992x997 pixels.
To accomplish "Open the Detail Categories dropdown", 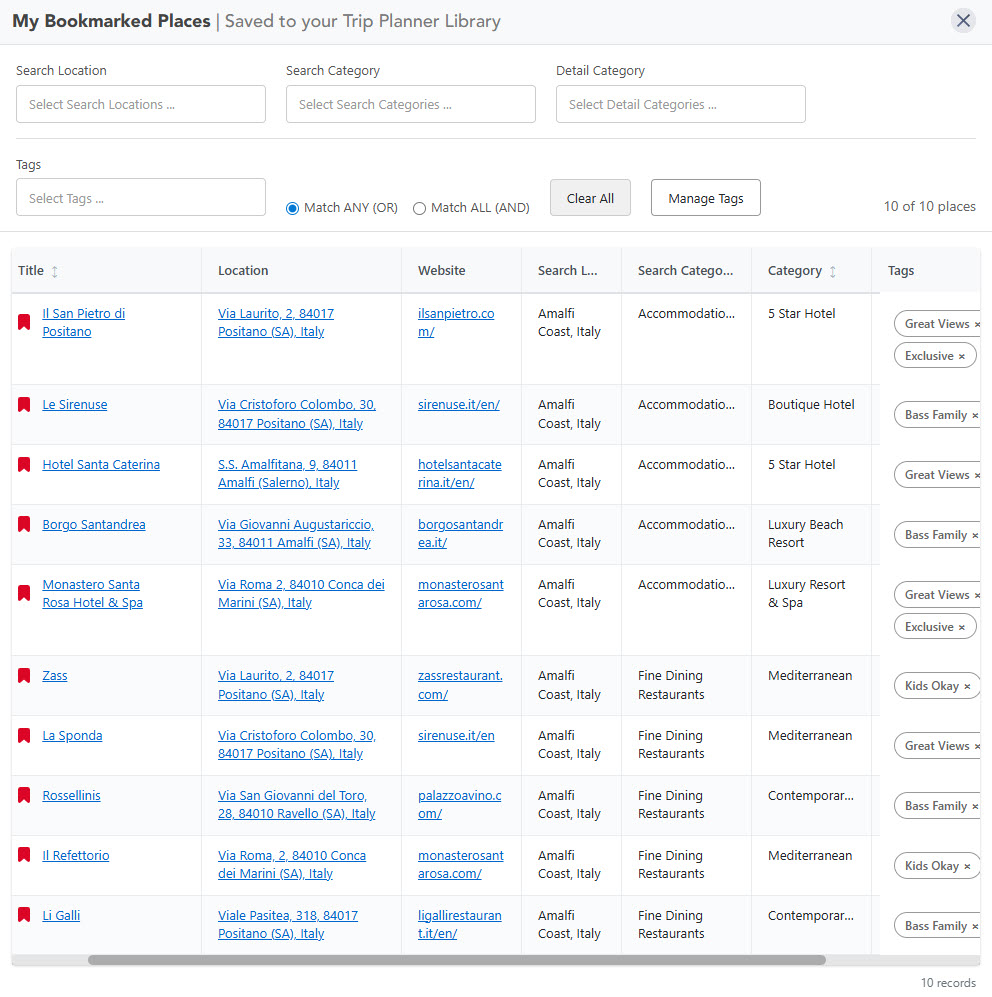I will (x=681, y=104).
